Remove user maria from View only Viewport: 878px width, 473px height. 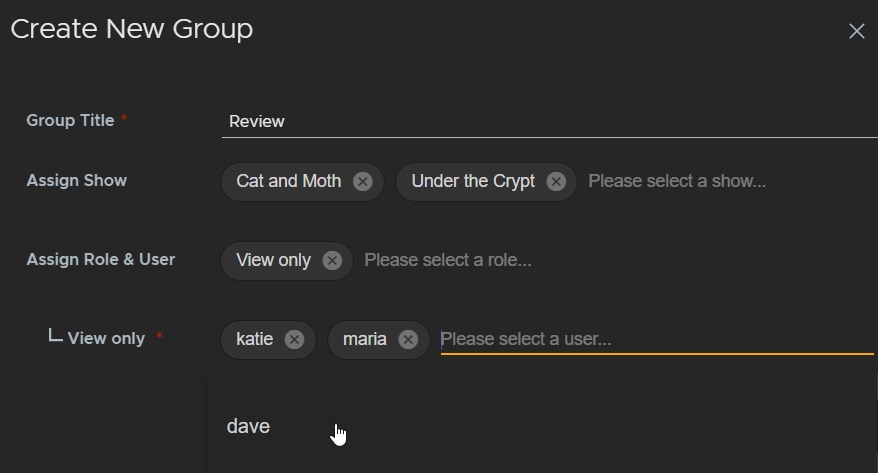[x=408, y=340]
